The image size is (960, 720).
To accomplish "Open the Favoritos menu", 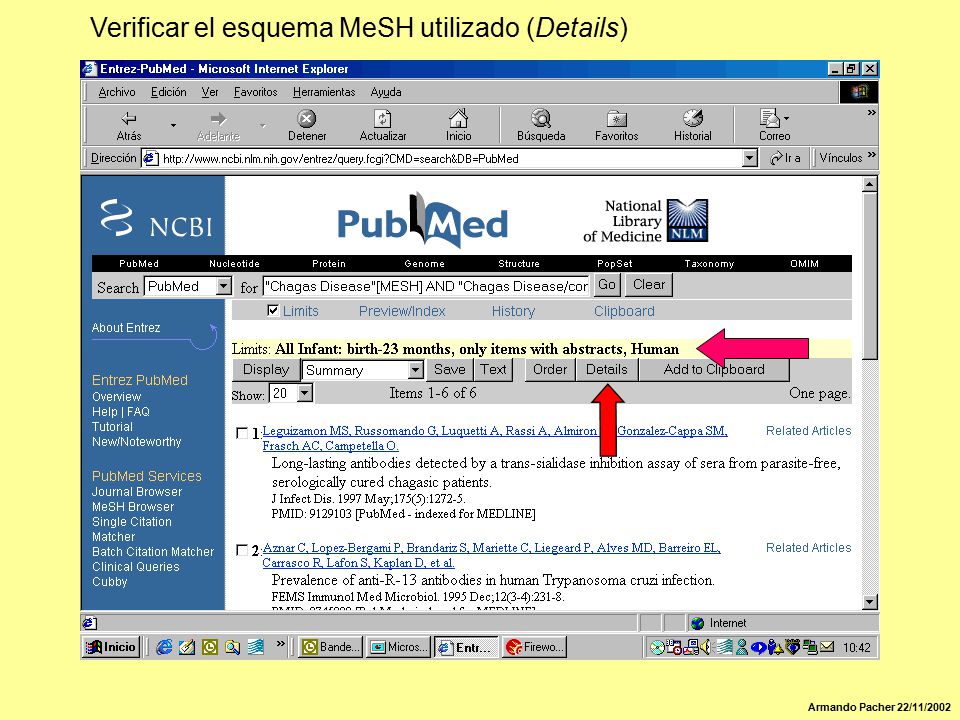I will click(x=255, y=92).
